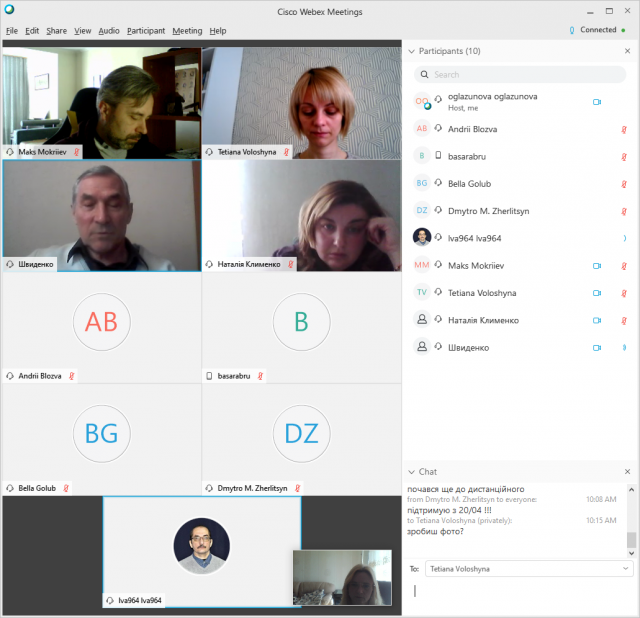
Task: Click the chat scrollbar up arrow
Action: point(631,489)
